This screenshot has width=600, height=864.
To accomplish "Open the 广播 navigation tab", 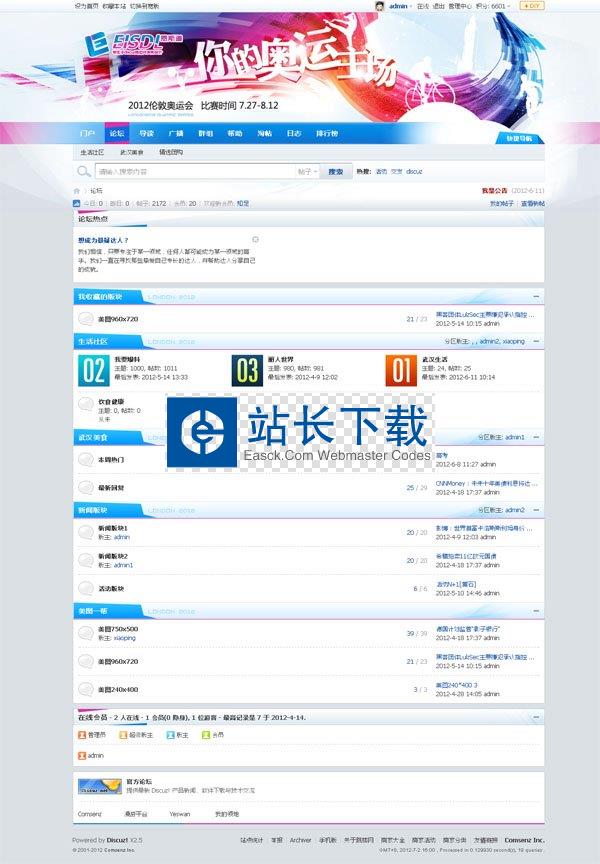I will (x=176, y=133).
